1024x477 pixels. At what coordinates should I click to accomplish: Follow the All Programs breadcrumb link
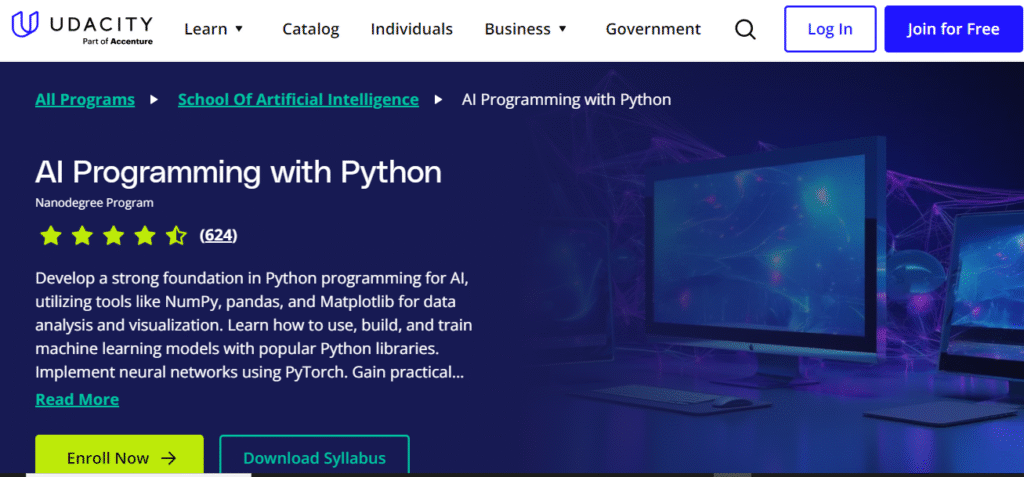click(85, 100)
